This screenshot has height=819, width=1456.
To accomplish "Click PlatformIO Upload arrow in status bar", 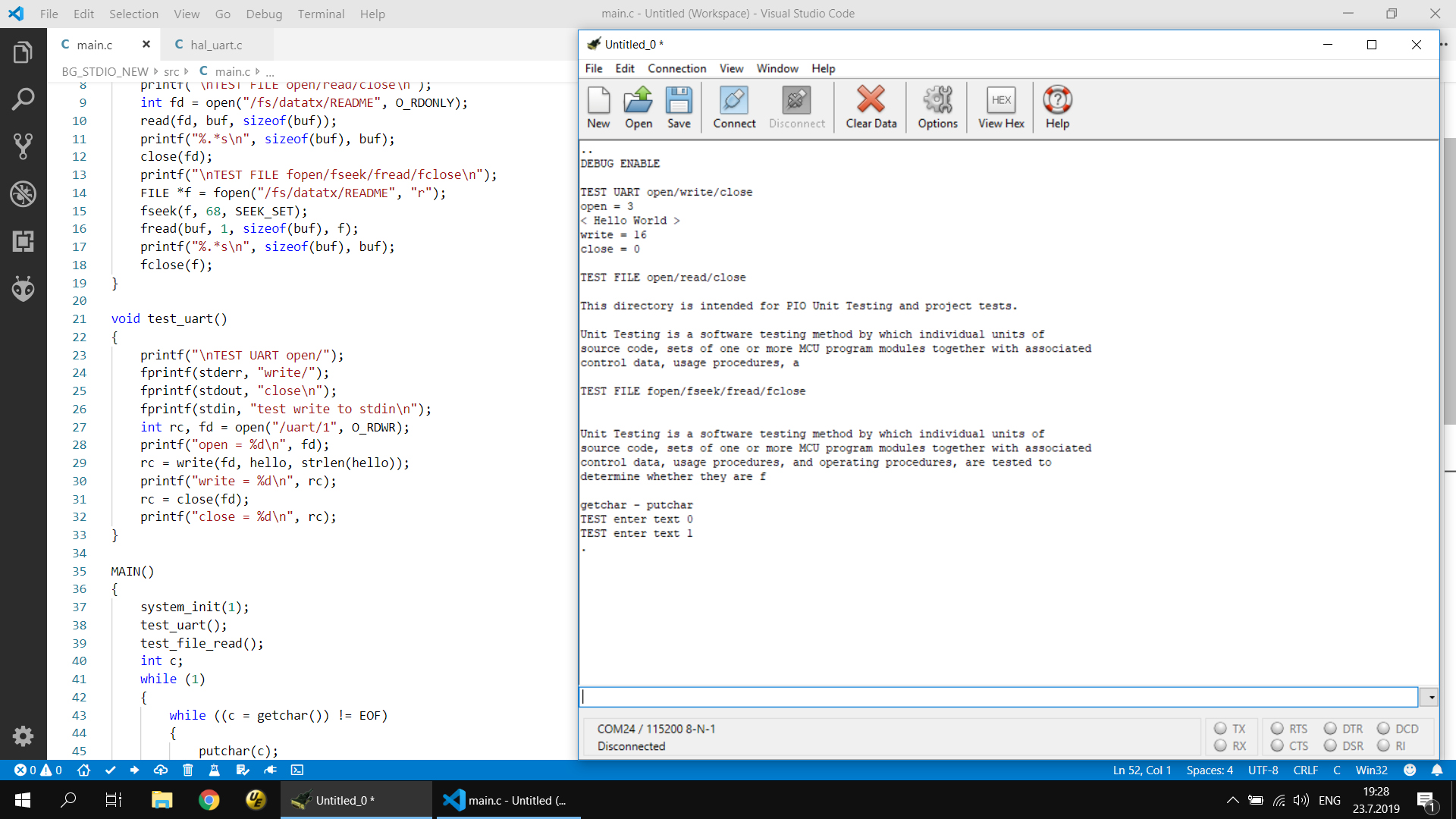I will 134,770.
